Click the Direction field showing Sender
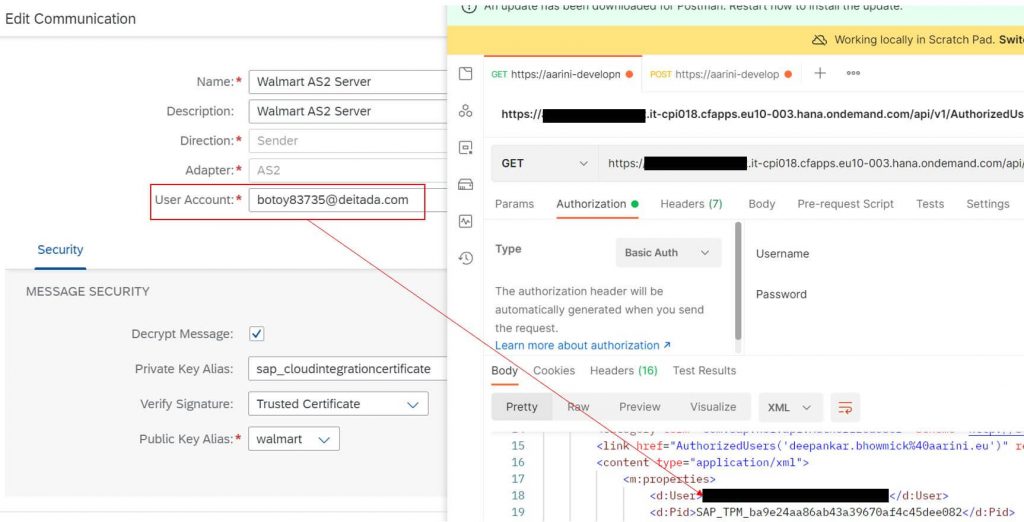This screenshot has height=522, width=1024. [347, 140]
